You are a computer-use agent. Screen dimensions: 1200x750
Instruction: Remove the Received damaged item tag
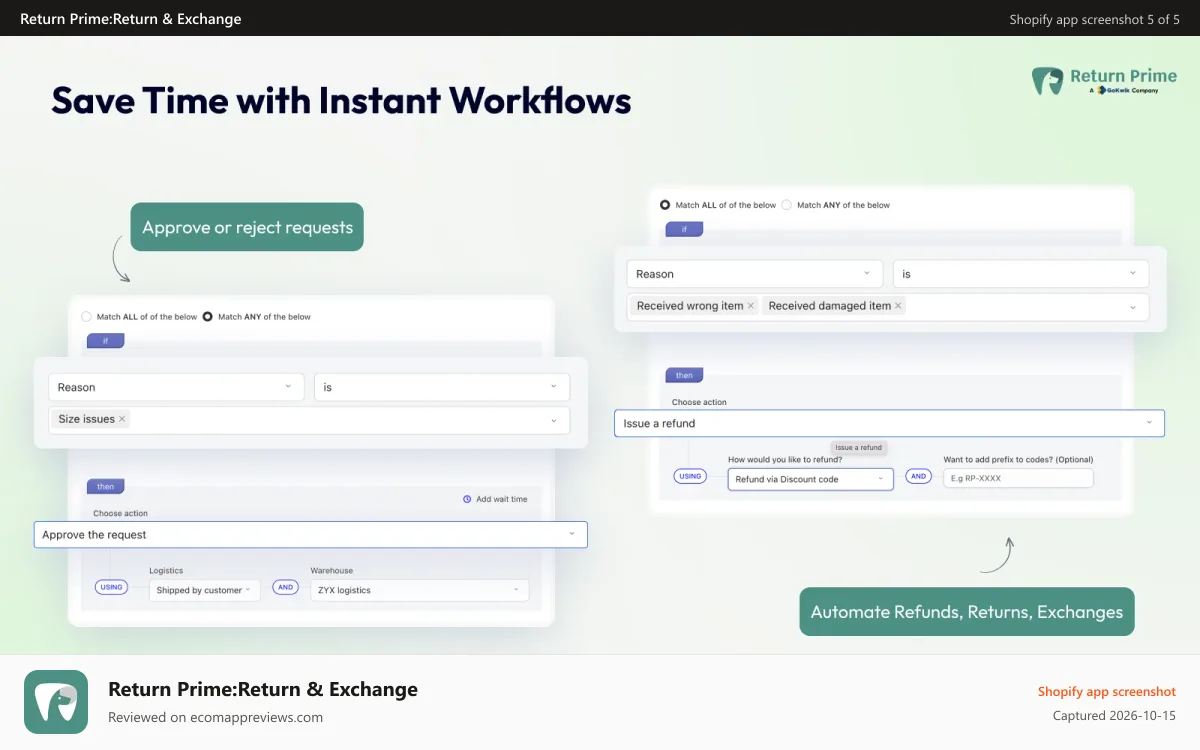898,306
